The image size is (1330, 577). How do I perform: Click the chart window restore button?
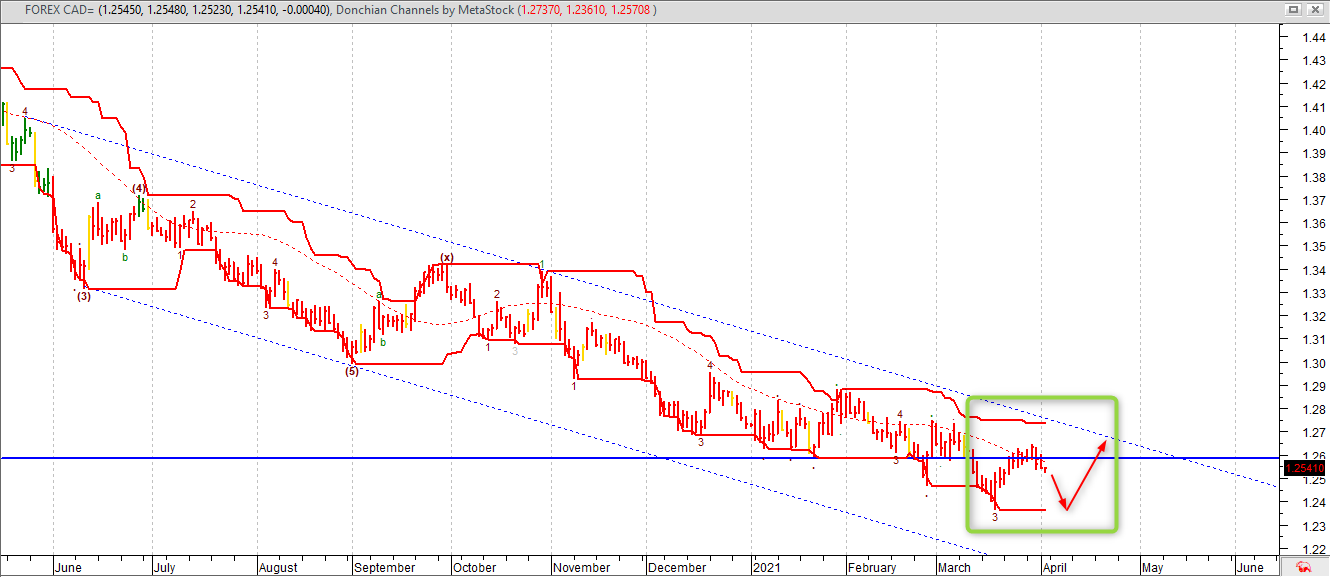point(1292,9)
